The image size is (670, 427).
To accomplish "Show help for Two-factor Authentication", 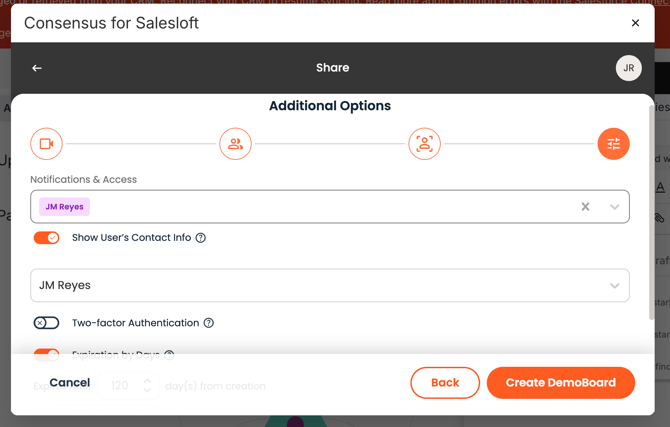I will pyautogui.click(x=209, y=323).
